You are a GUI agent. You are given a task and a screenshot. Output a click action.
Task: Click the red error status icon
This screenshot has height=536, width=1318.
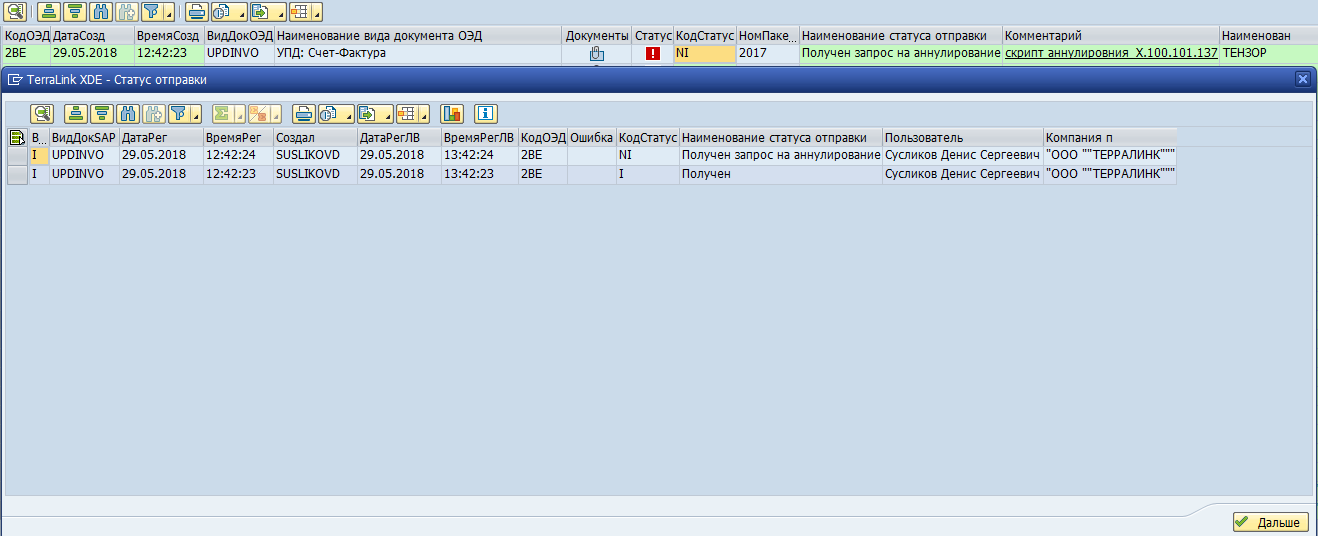coord(653,53)
